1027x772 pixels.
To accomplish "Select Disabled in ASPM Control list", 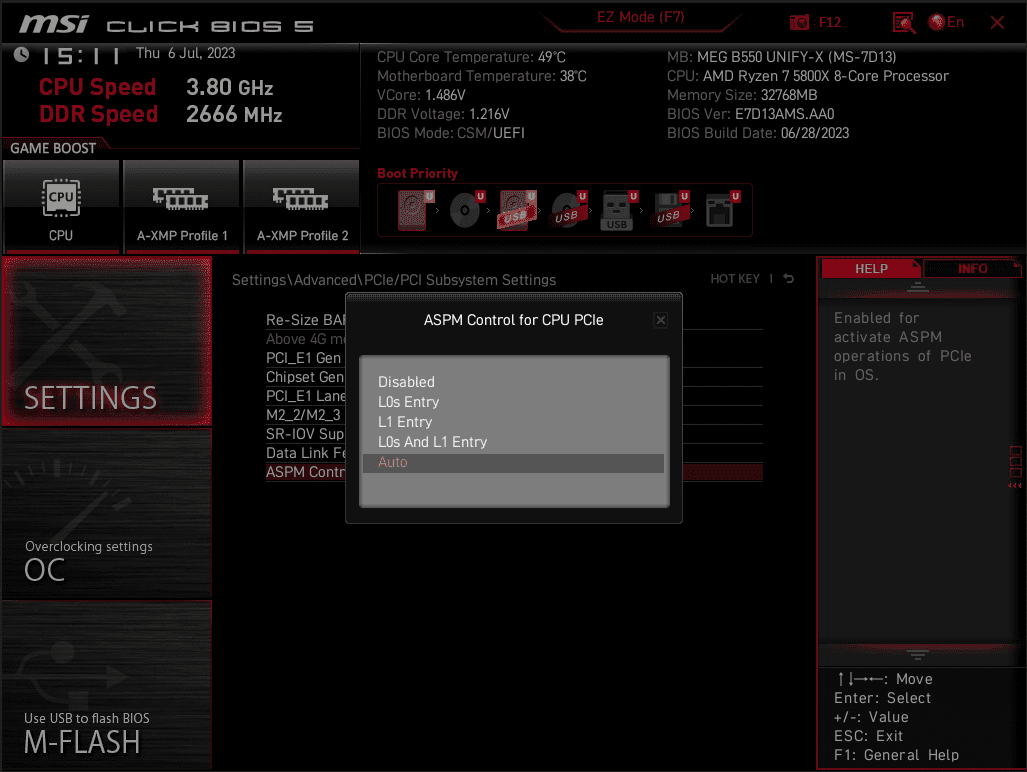I will click(x=513, y=382).
